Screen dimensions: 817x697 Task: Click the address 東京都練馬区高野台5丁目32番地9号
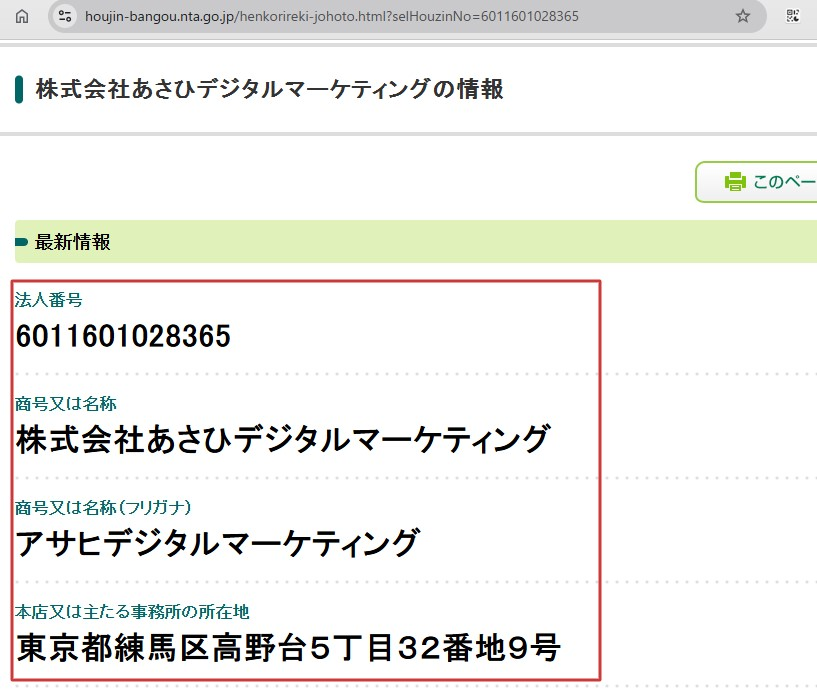click(x=286, y=648)
